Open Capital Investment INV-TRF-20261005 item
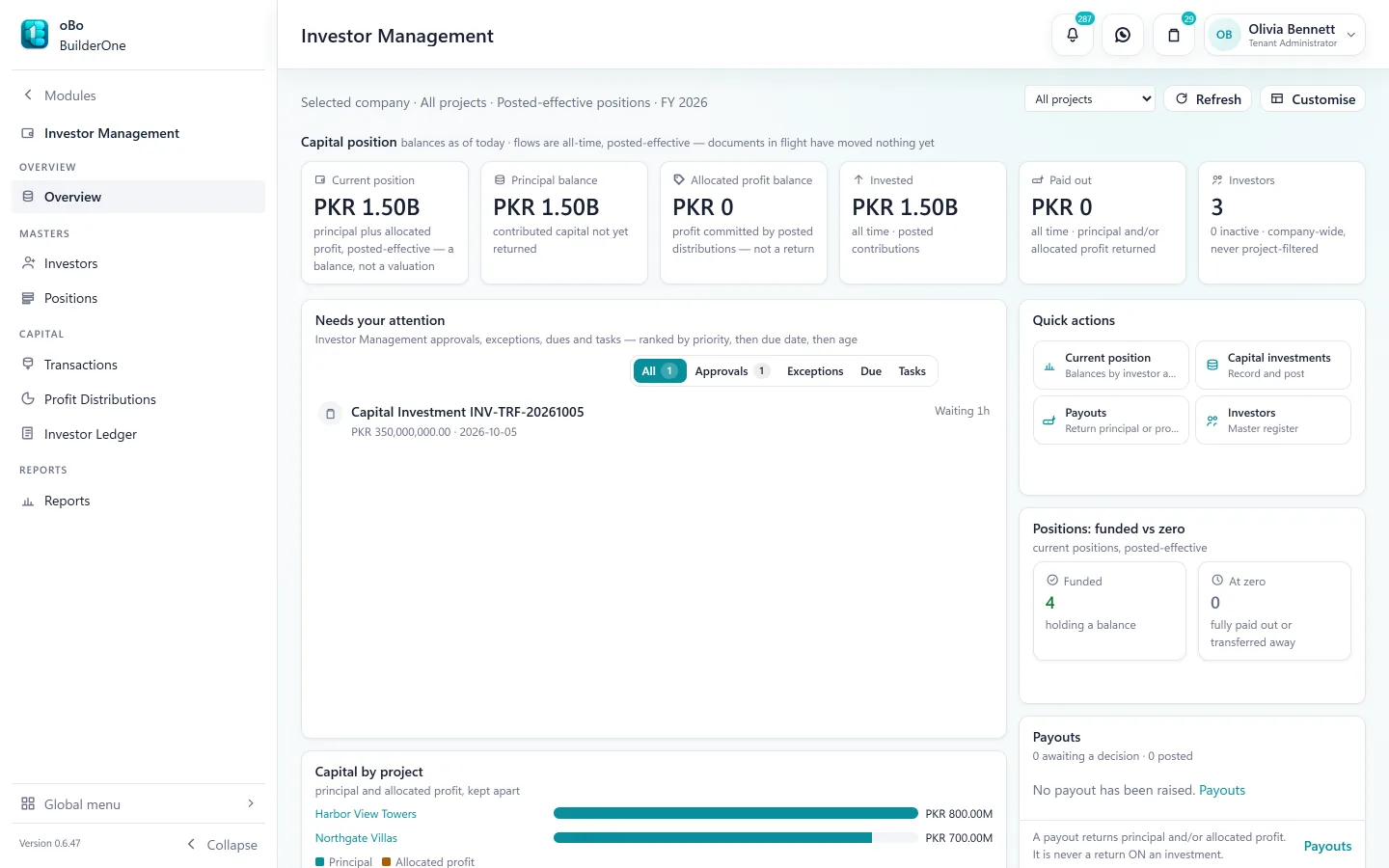Viewport: 1389px width, 868px height. pos(654,421)
